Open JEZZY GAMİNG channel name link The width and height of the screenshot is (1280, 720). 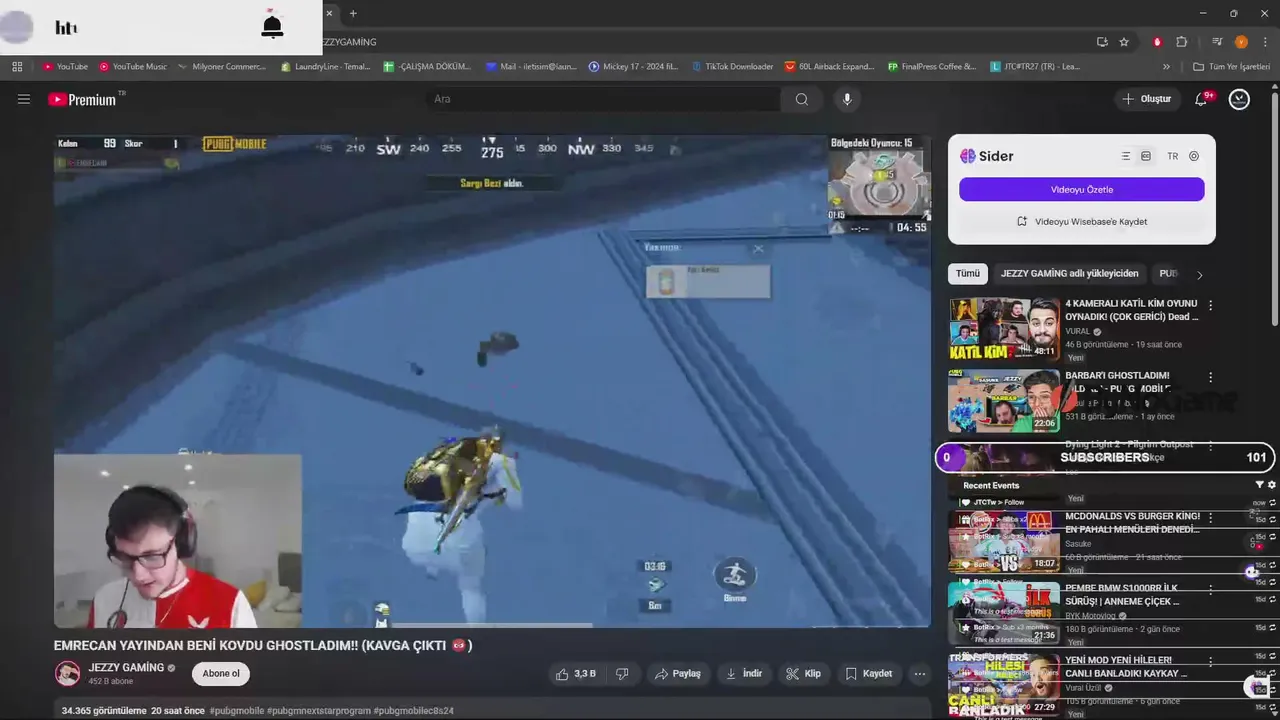(x=126, y=667)
